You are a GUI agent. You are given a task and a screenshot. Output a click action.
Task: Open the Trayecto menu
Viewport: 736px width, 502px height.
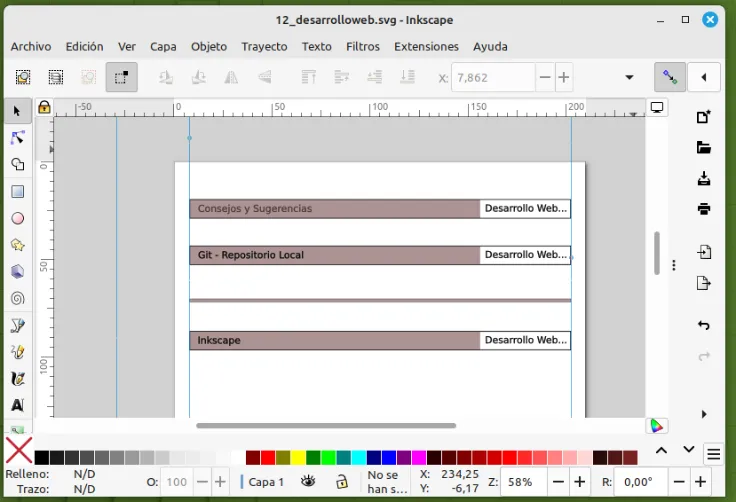(x=264, y=46)
